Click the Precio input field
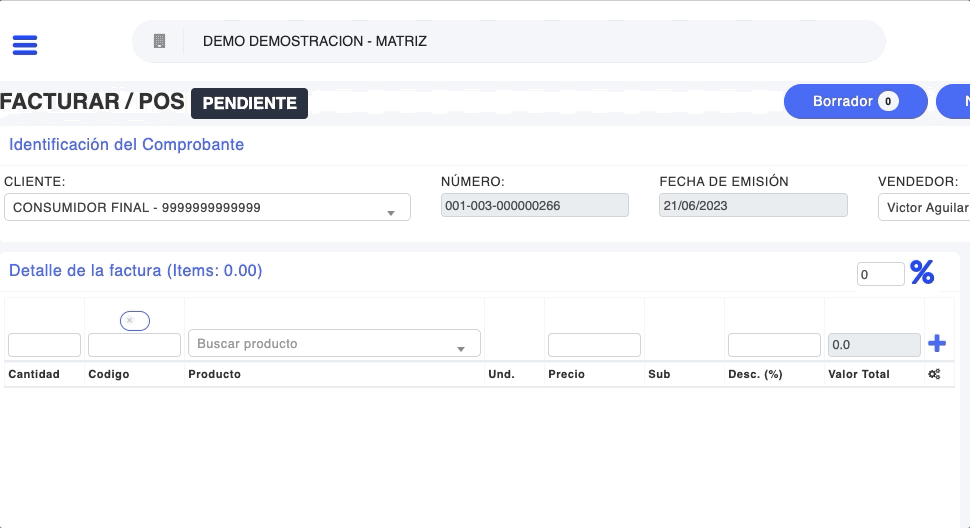The width and height of the screenshot is (970, 528). pos(594,345)
